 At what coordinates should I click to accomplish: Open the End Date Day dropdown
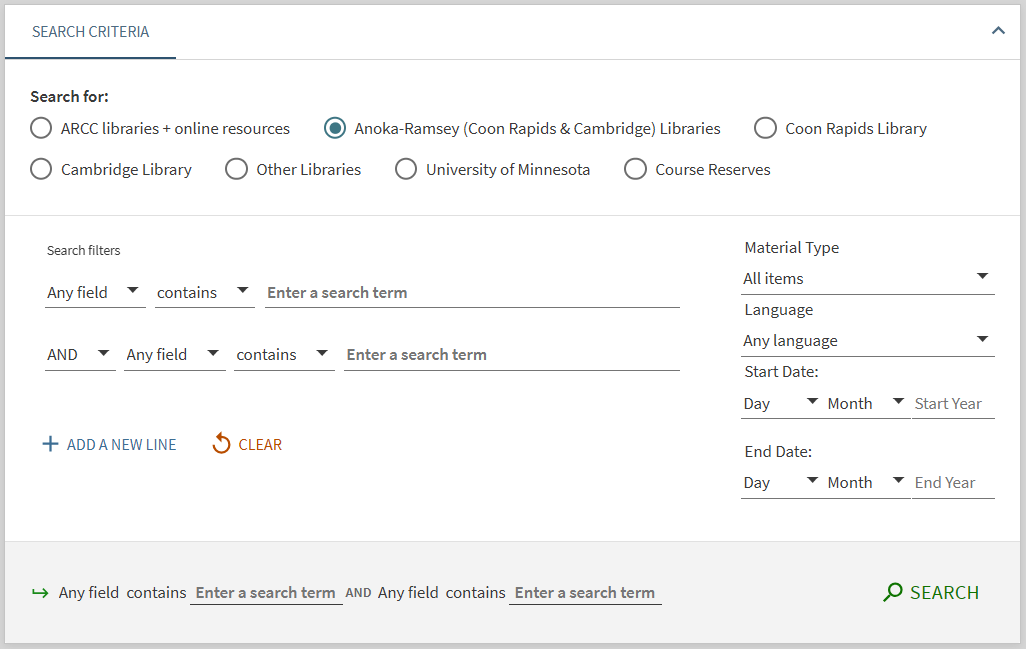(x=780, y=482)
